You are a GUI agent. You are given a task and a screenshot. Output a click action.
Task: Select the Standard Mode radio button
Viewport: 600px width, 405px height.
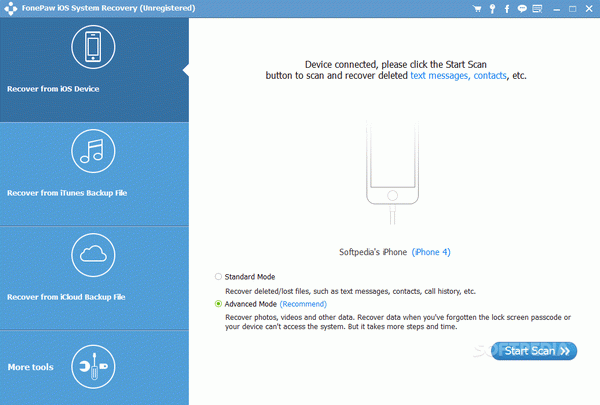(x=218, y=276)
